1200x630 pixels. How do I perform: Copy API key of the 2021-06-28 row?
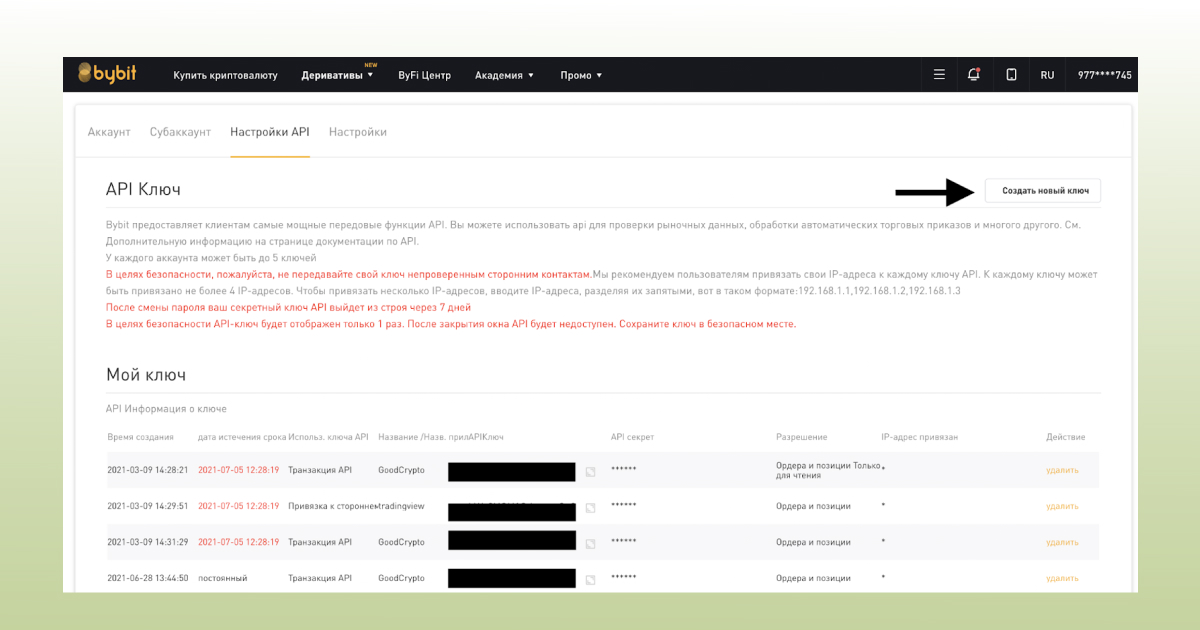[x=590, y=579]
